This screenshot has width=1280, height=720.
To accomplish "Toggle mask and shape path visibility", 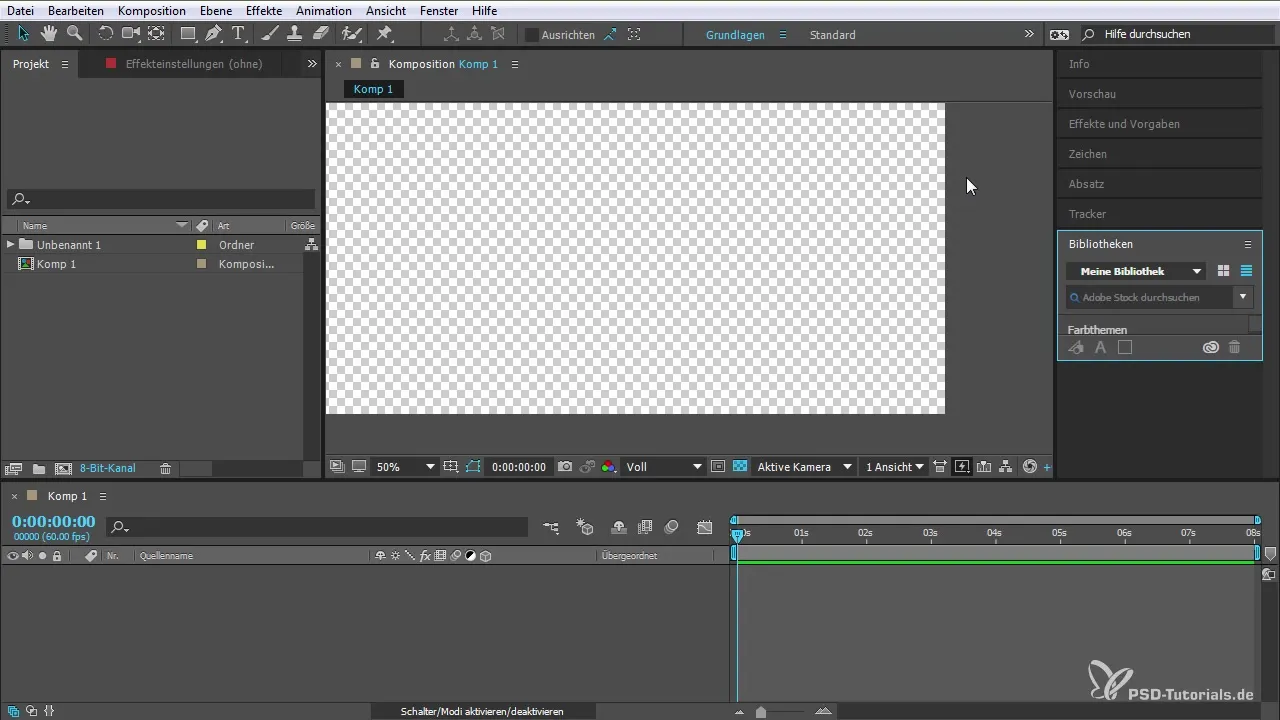I will (x=473, y=467).
